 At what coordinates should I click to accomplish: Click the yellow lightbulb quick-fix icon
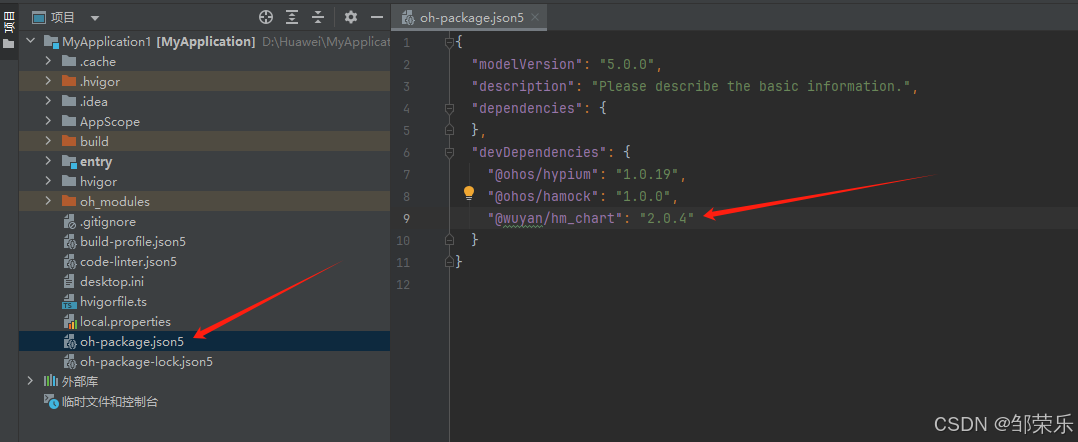pyautogui.click(x=469, y=192)
